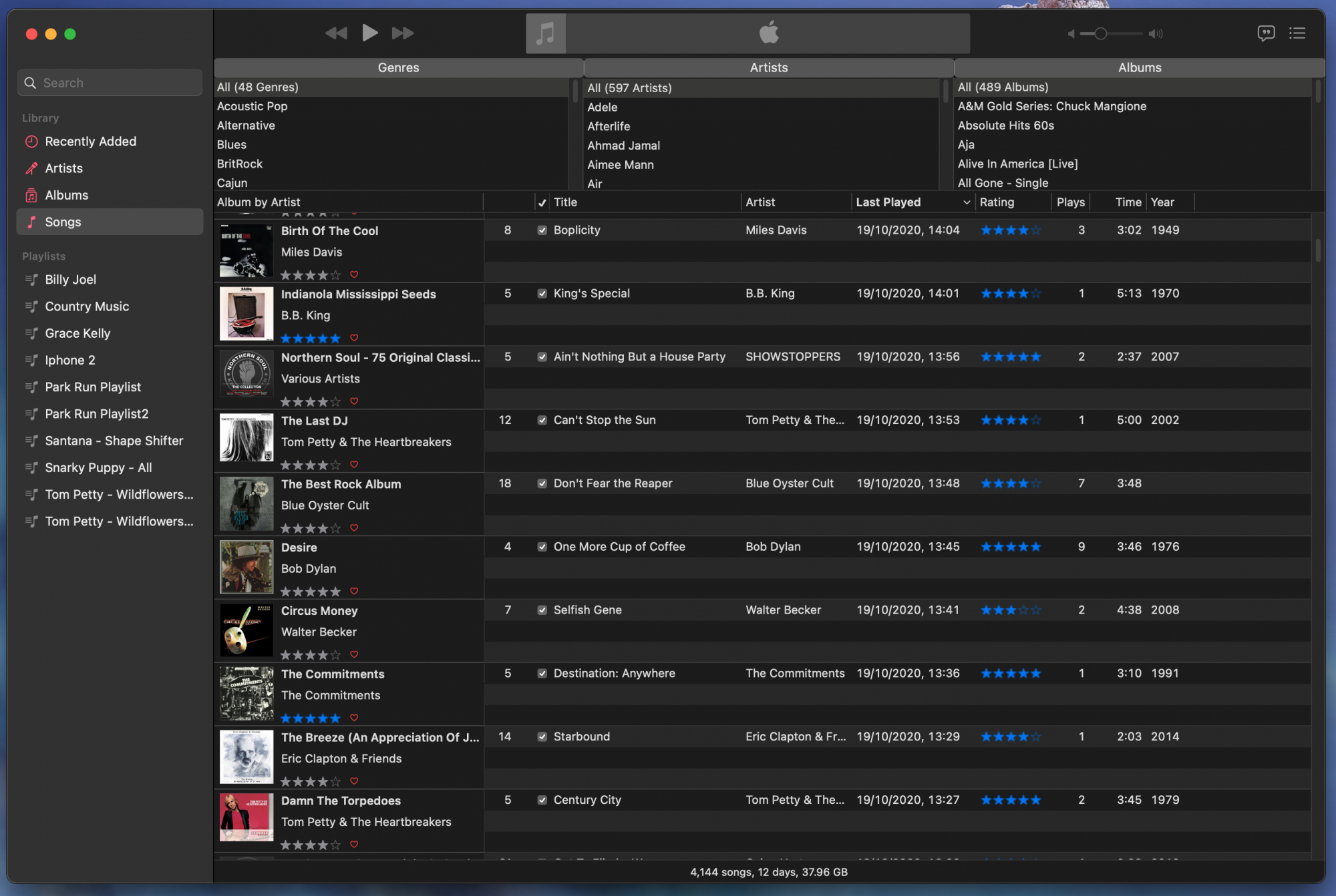The width and height of the screenshot is (1336, 896).
Task: Uncheck the Selfish Gene checkbox
Action: point(542,610)
